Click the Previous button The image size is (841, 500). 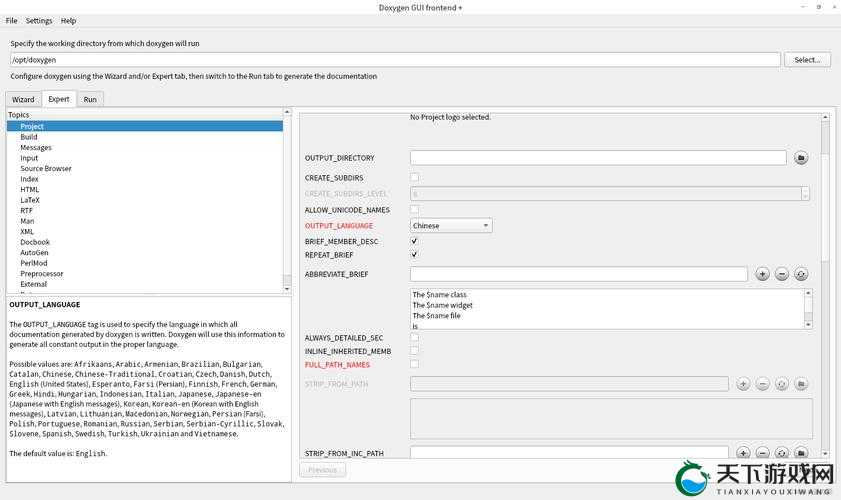322,470
